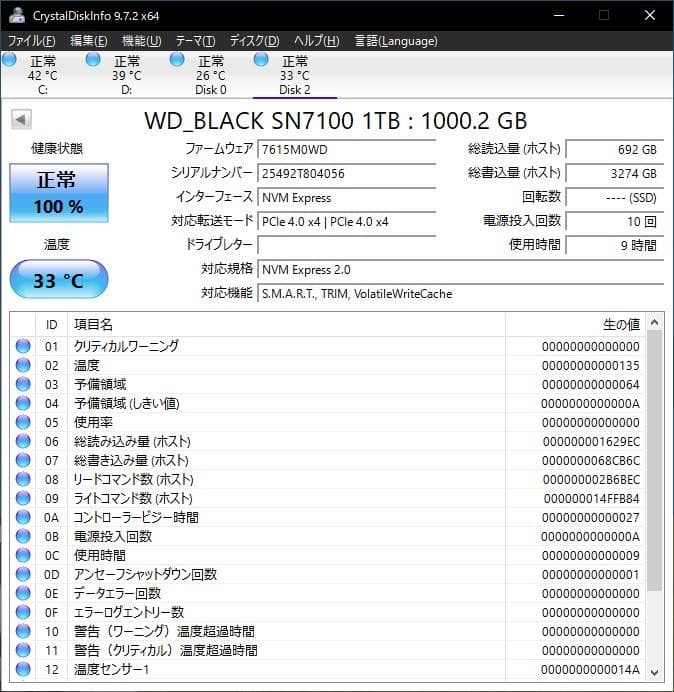Screen dimensions: 674x692
Task: Click status orb for 使用率 row
Action: coord(23,422)
